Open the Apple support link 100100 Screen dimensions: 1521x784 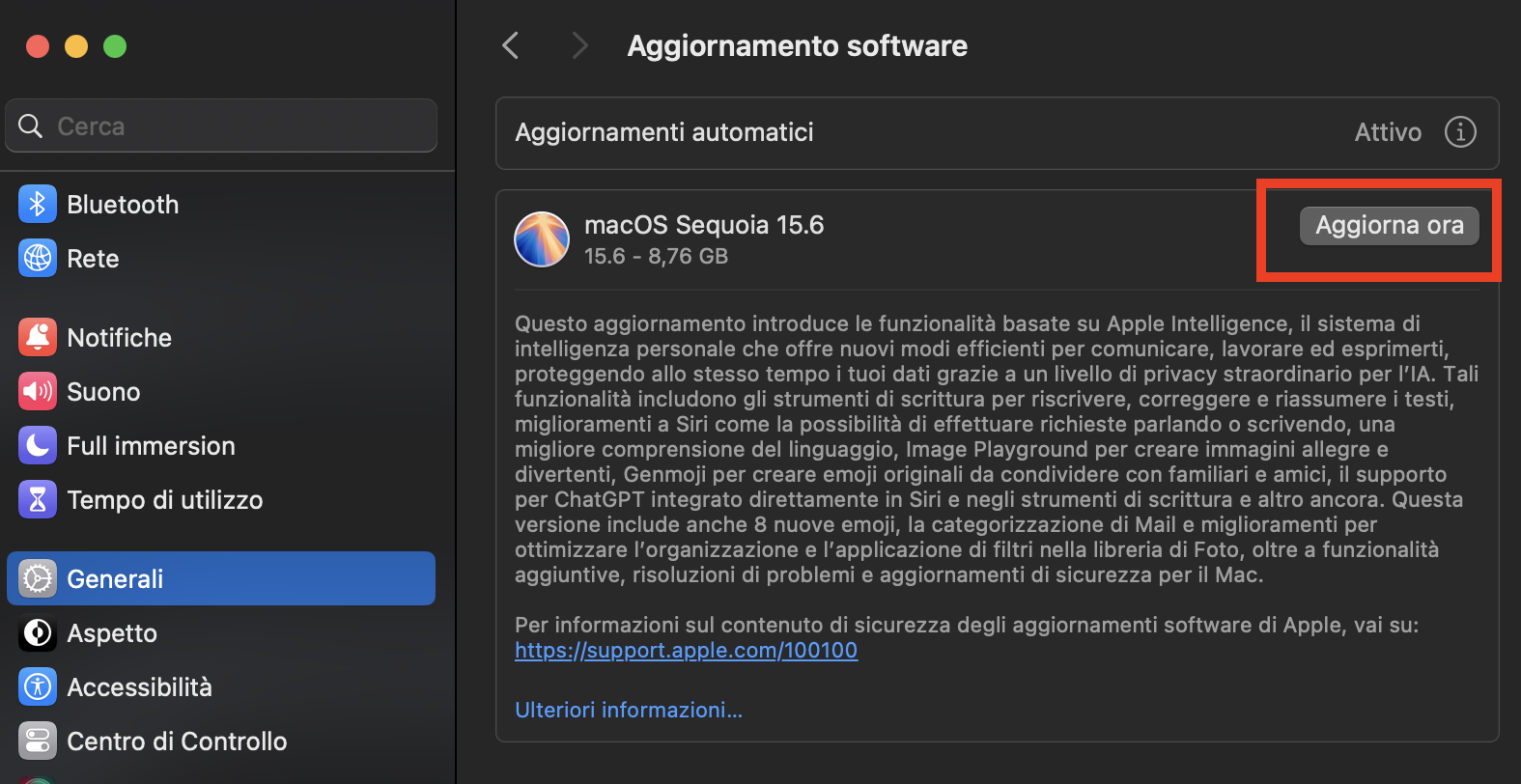(x=686, y=650)
